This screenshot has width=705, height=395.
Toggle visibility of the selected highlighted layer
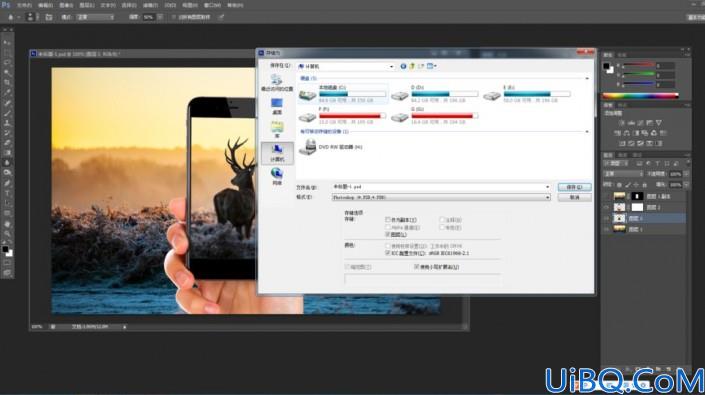607,218
